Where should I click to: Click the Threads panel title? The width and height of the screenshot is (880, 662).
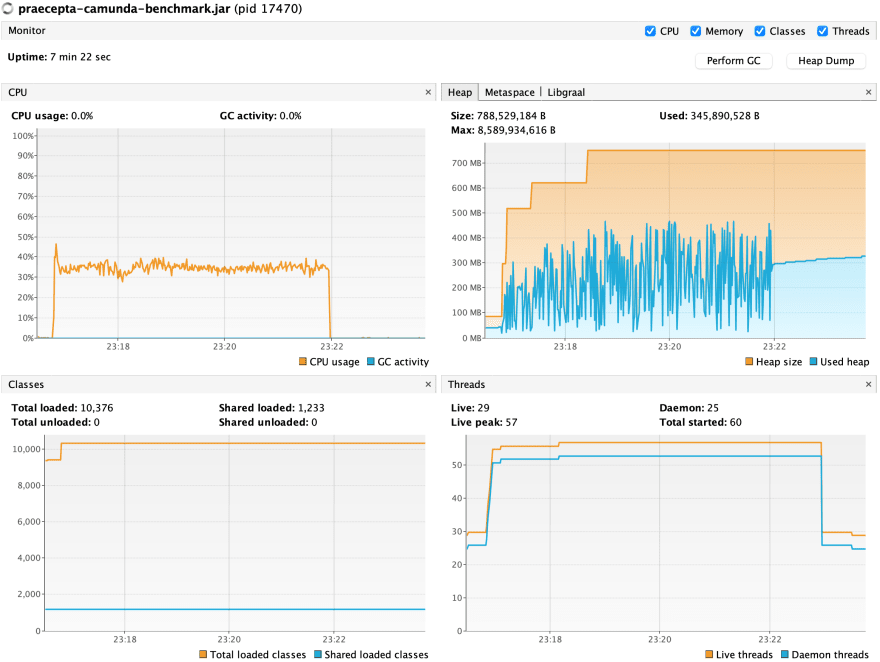[x=466, y=384]
